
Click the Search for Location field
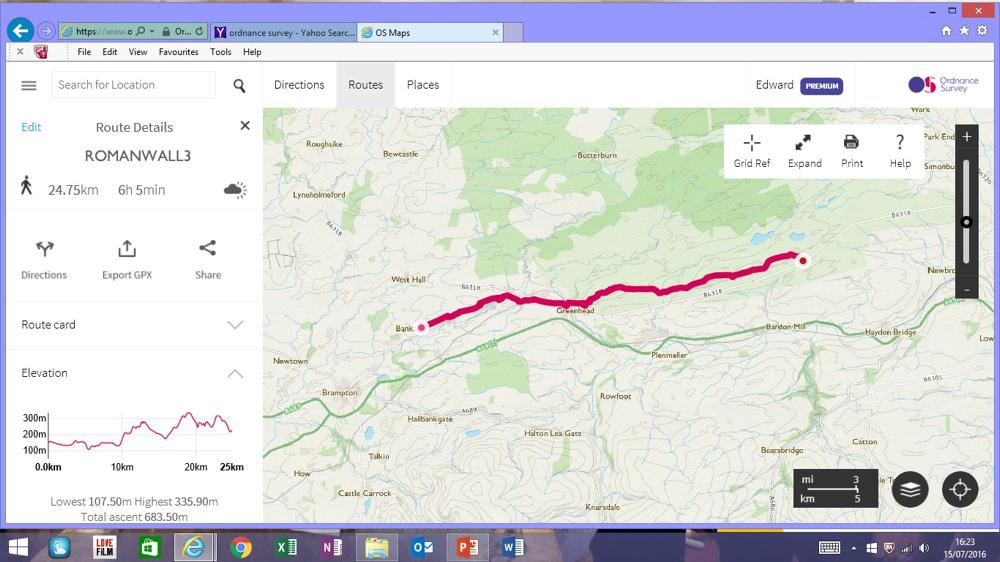click(133, 85)
